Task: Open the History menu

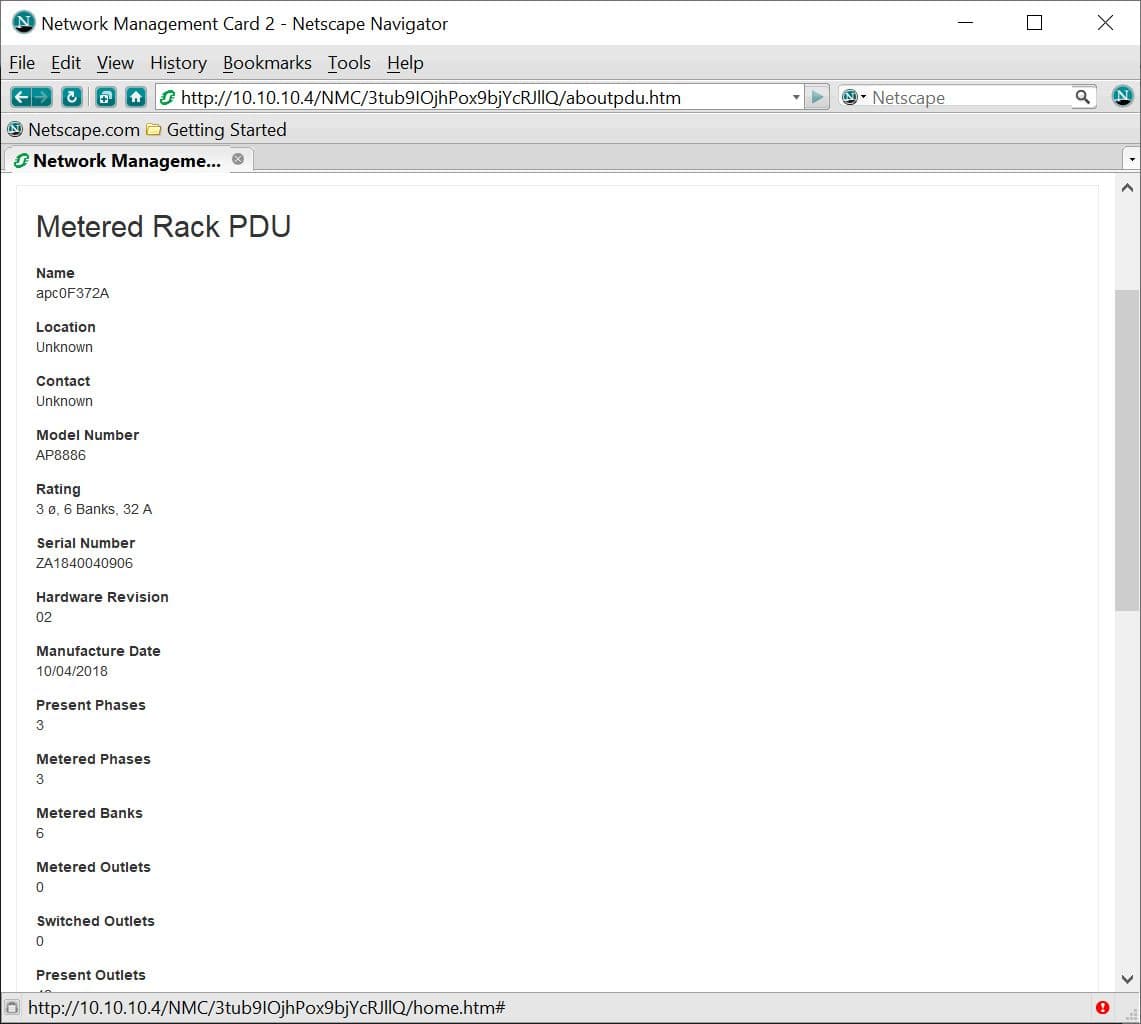Action: [x=178, y=63]
